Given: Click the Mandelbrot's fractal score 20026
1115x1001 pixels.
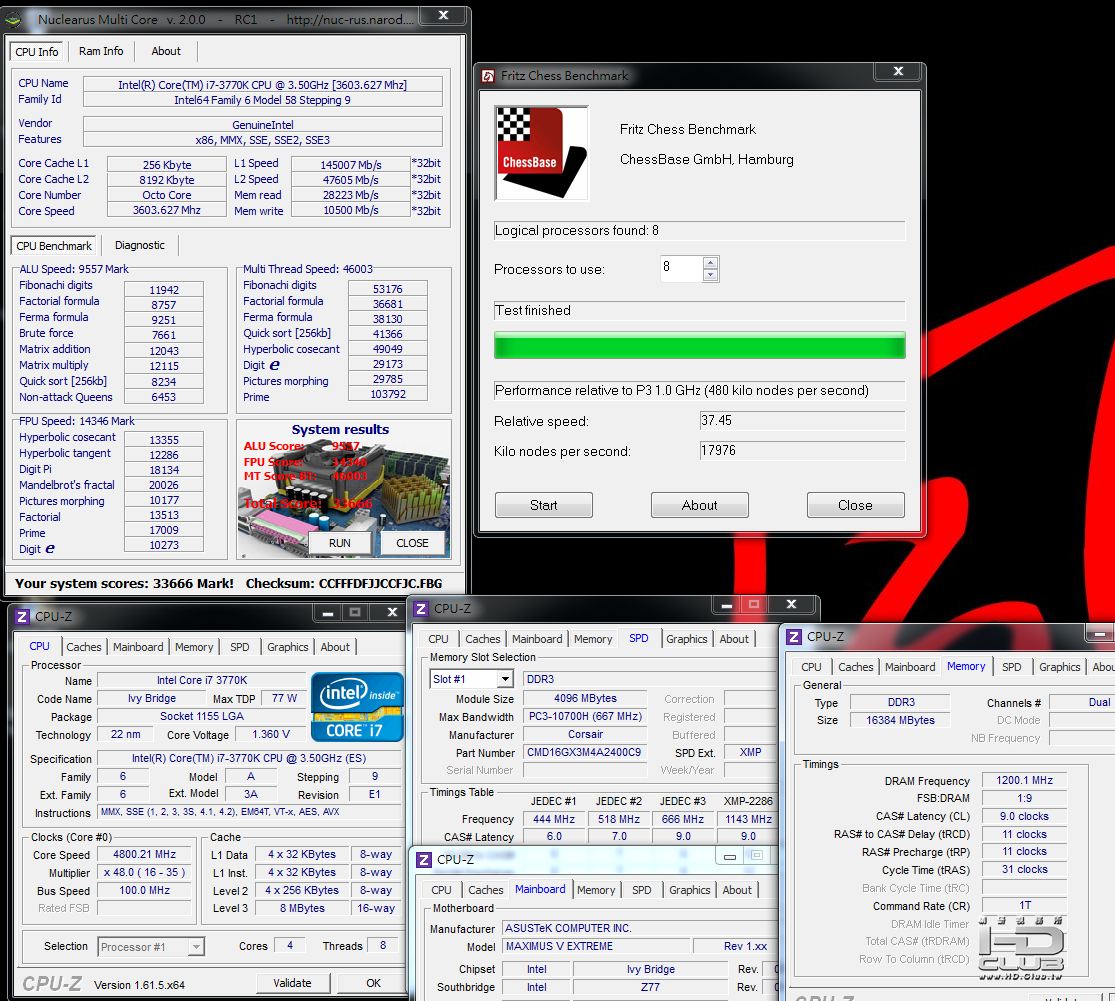Looking at the screenshot, I should pos(164,485).
